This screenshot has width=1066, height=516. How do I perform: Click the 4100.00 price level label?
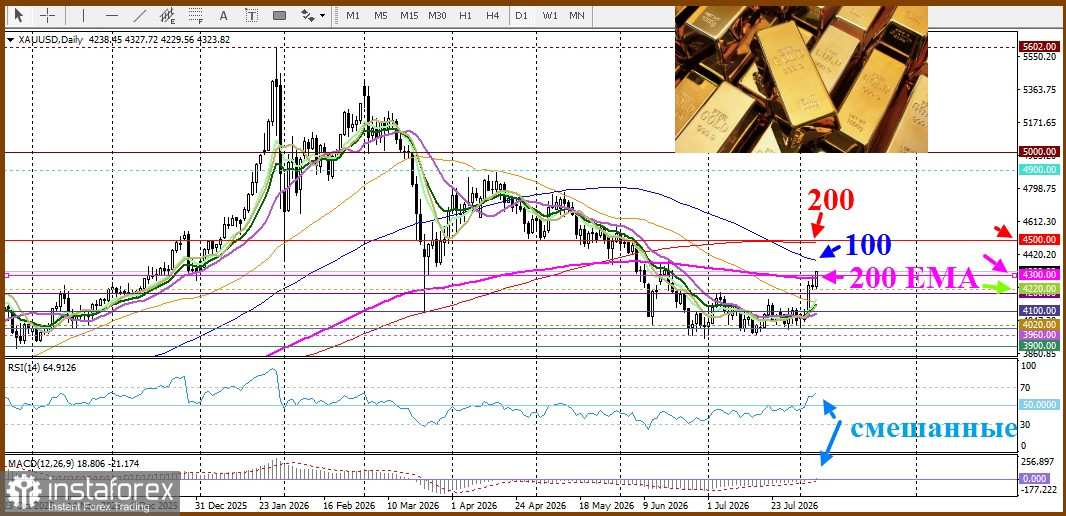click(x=1039, y=310)
